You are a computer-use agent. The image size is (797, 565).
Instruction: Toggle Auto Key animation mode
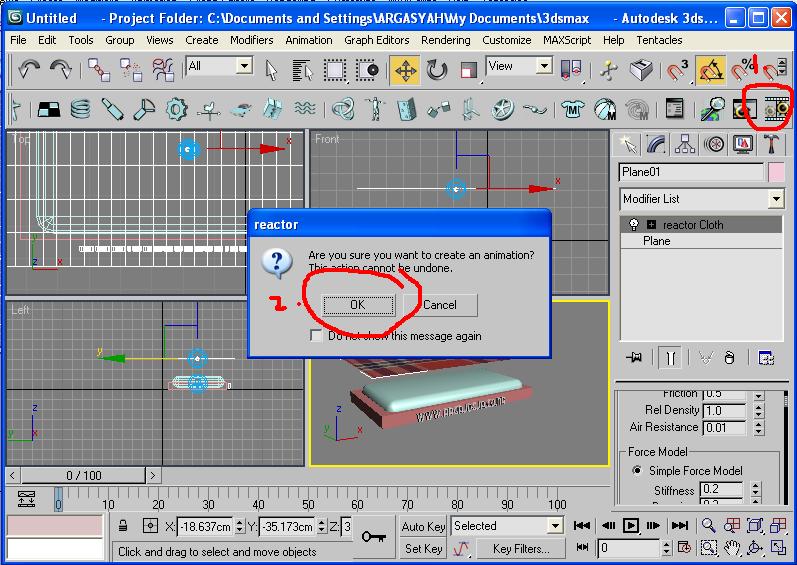pyautogui.click(x=423, y=527)
